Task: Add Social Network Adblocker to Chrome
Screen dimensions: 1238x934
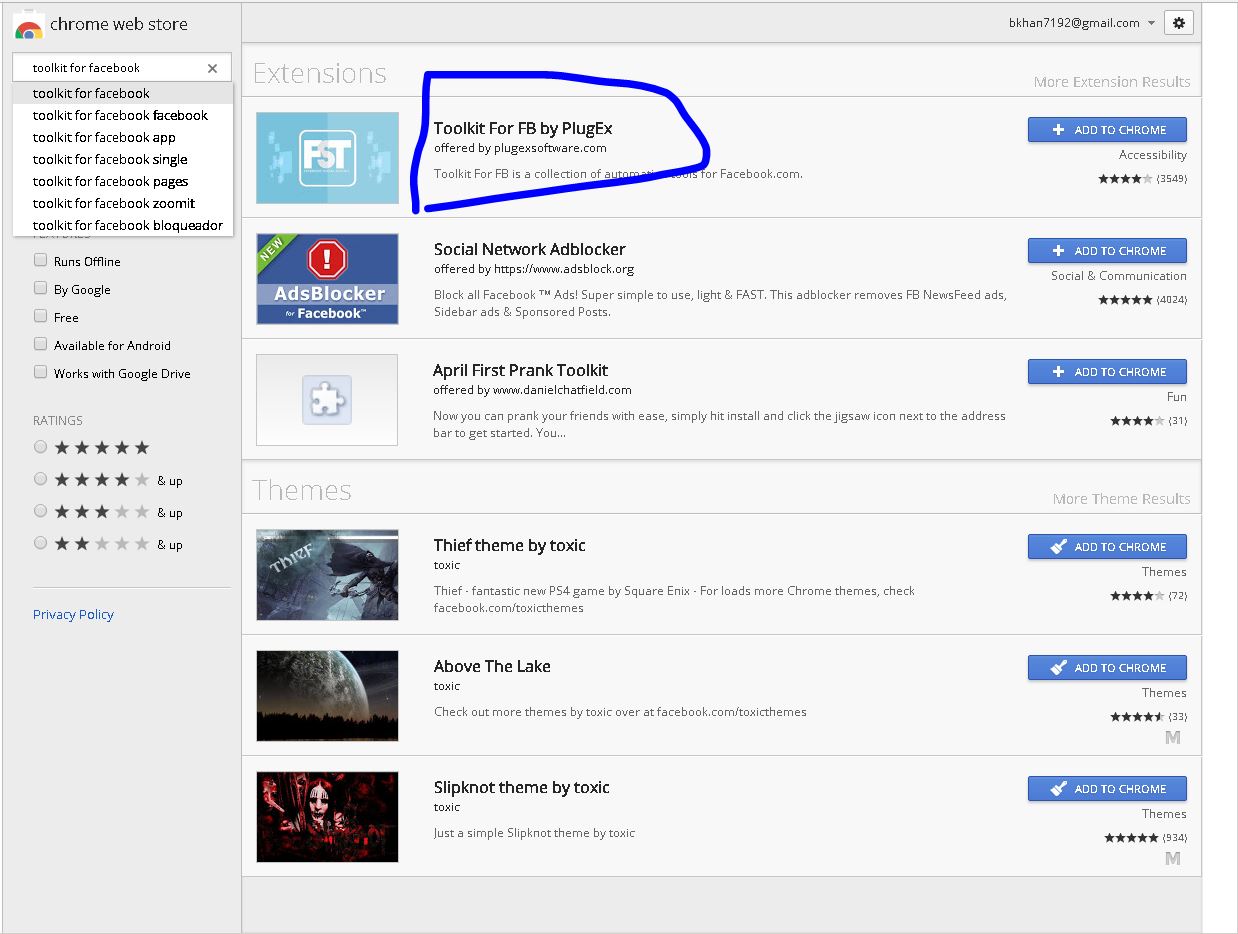Action: [1107, 251]
